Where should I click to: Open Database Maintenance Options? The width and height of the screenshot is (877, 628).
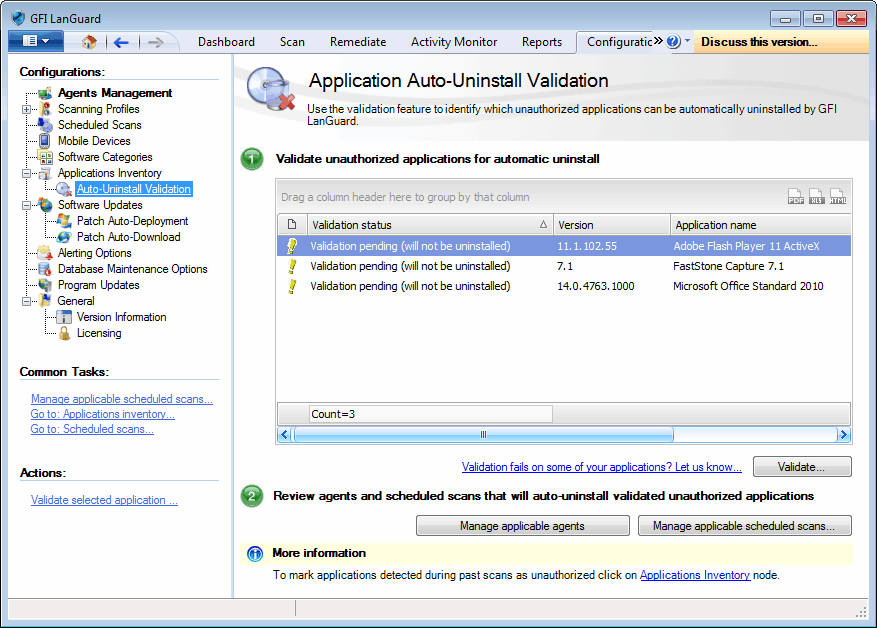pos(133,269)
